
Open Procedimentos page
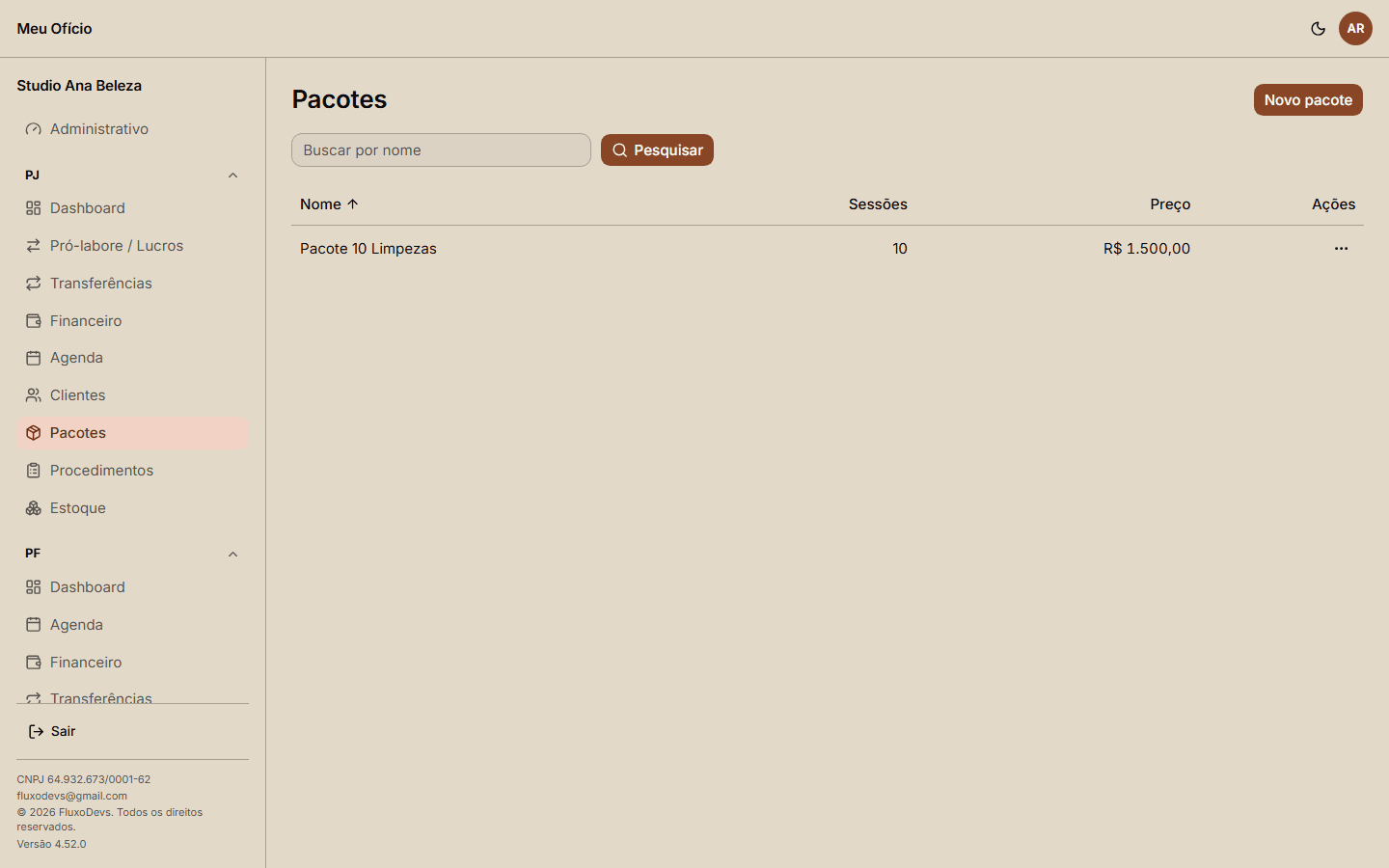click(x=133, y=471)
